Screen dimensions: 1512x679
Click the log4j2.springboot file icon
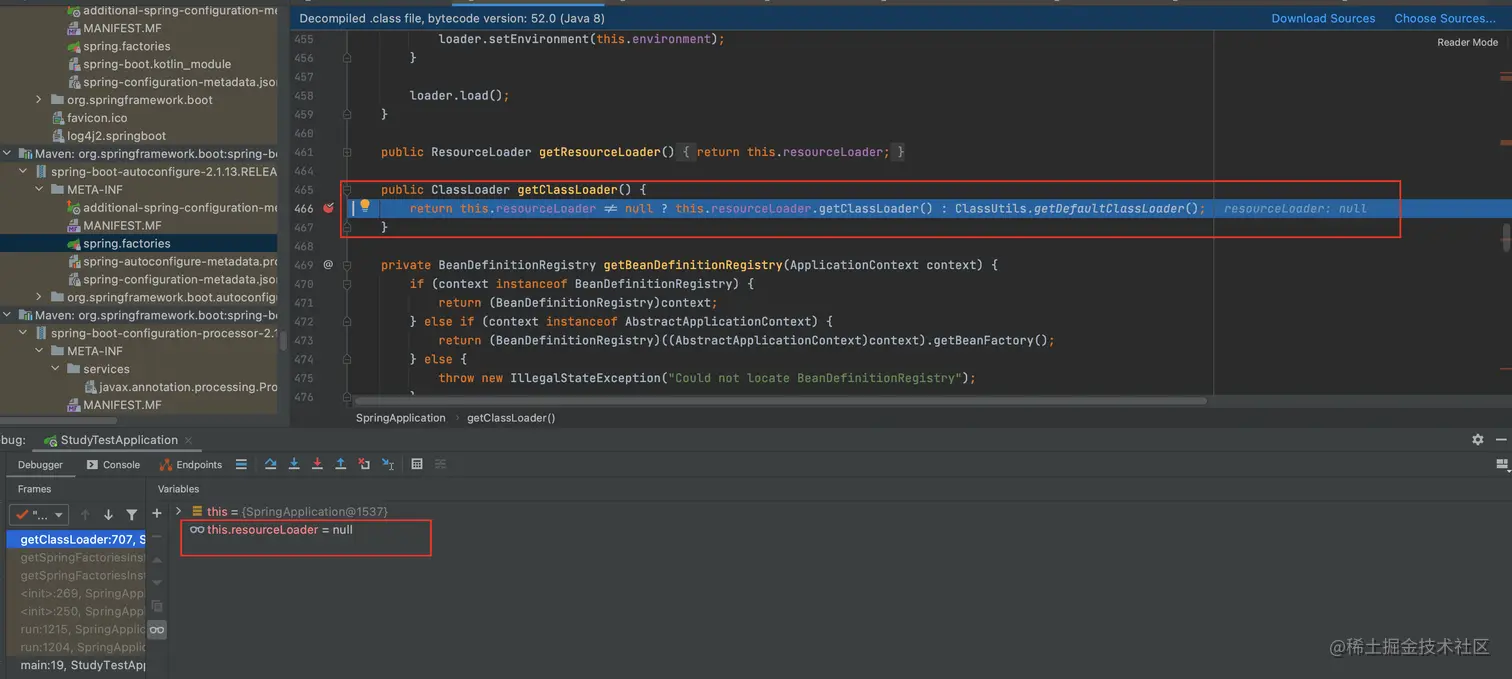(58, 136)
